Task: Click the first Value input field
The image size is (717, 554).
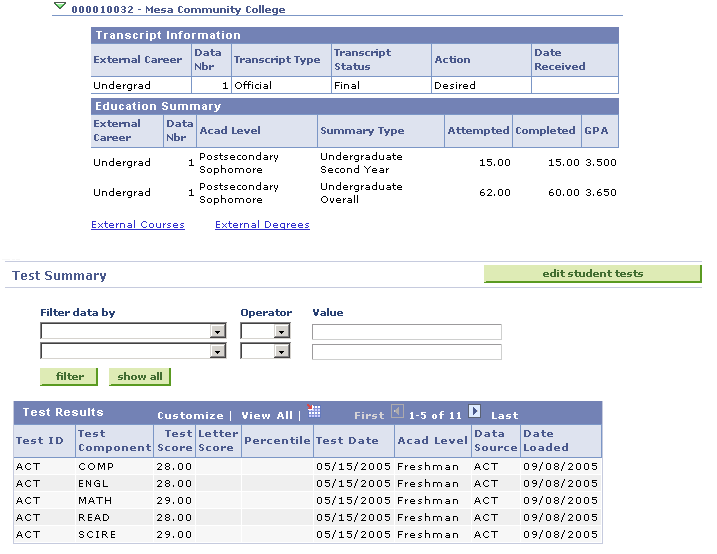Action: (x=407, y=331)
